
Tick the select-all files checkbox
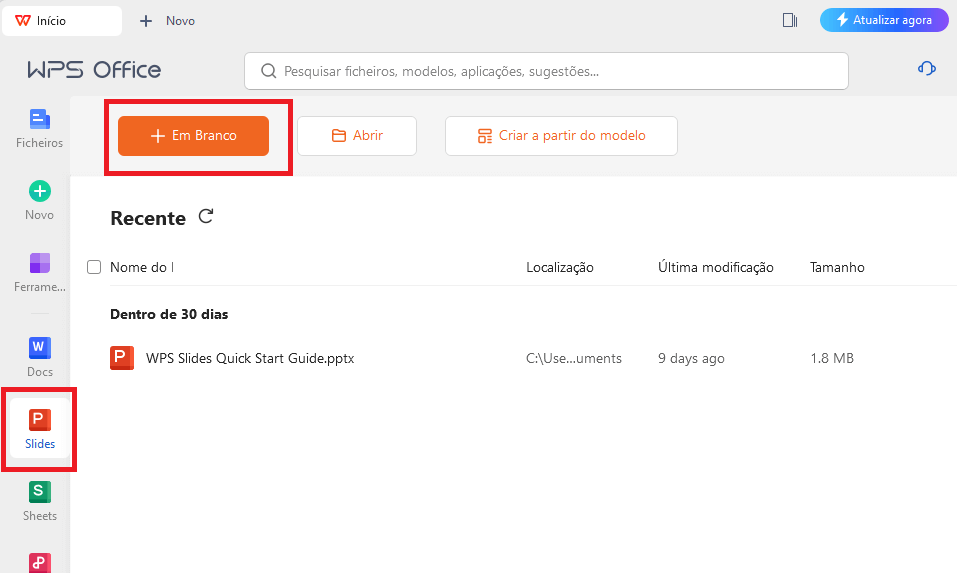click(94, 267)
